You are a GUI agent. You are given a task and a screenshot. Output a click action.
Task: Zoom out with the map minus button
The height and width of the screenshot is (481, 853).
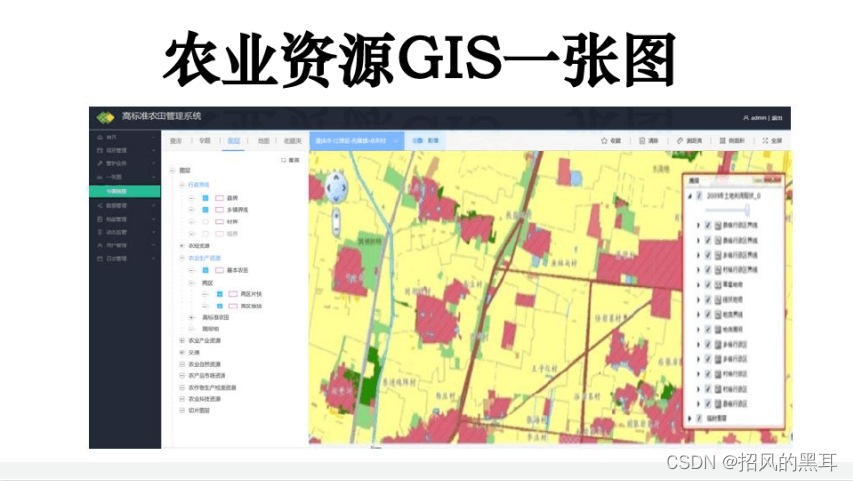click(336, 230)
